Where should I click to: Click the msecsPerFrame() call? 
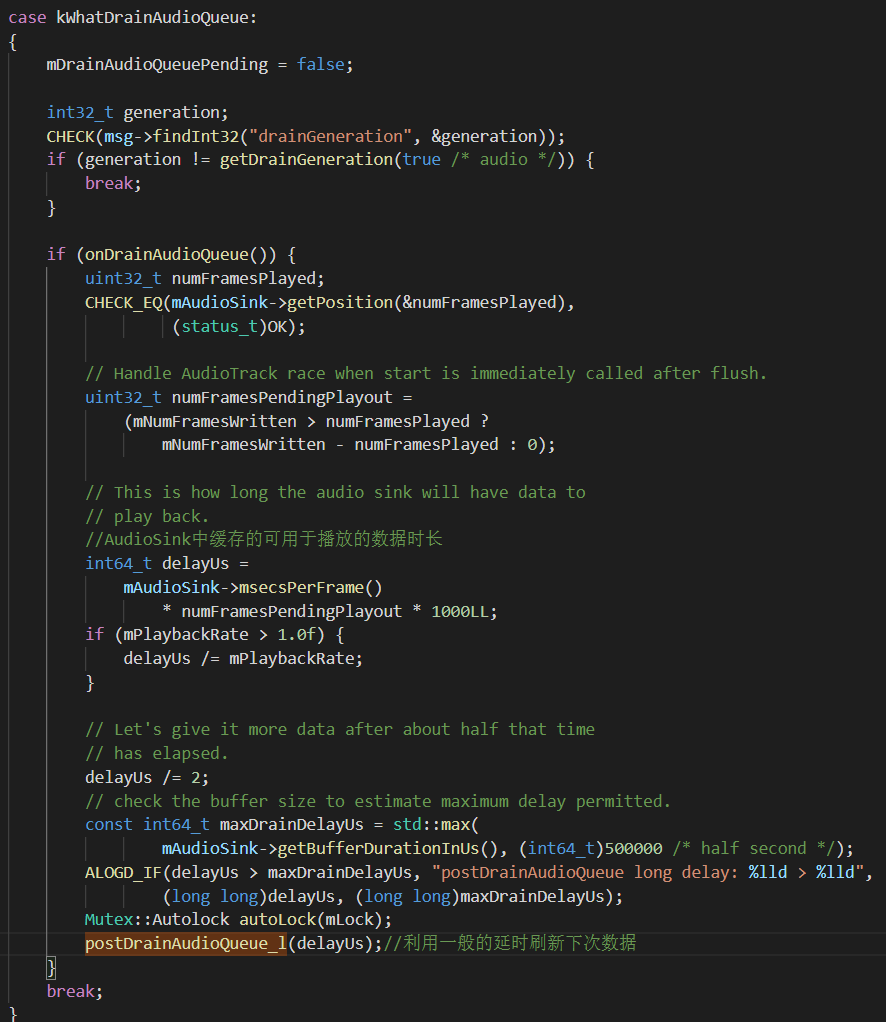310,587
